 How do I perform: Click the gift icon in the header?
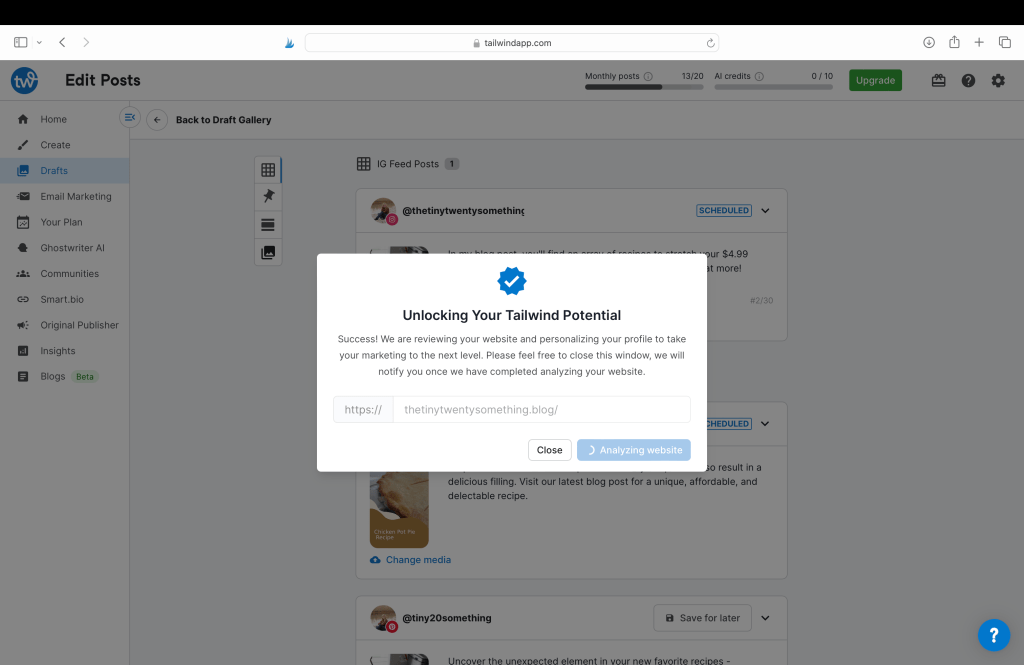[938, 81]
